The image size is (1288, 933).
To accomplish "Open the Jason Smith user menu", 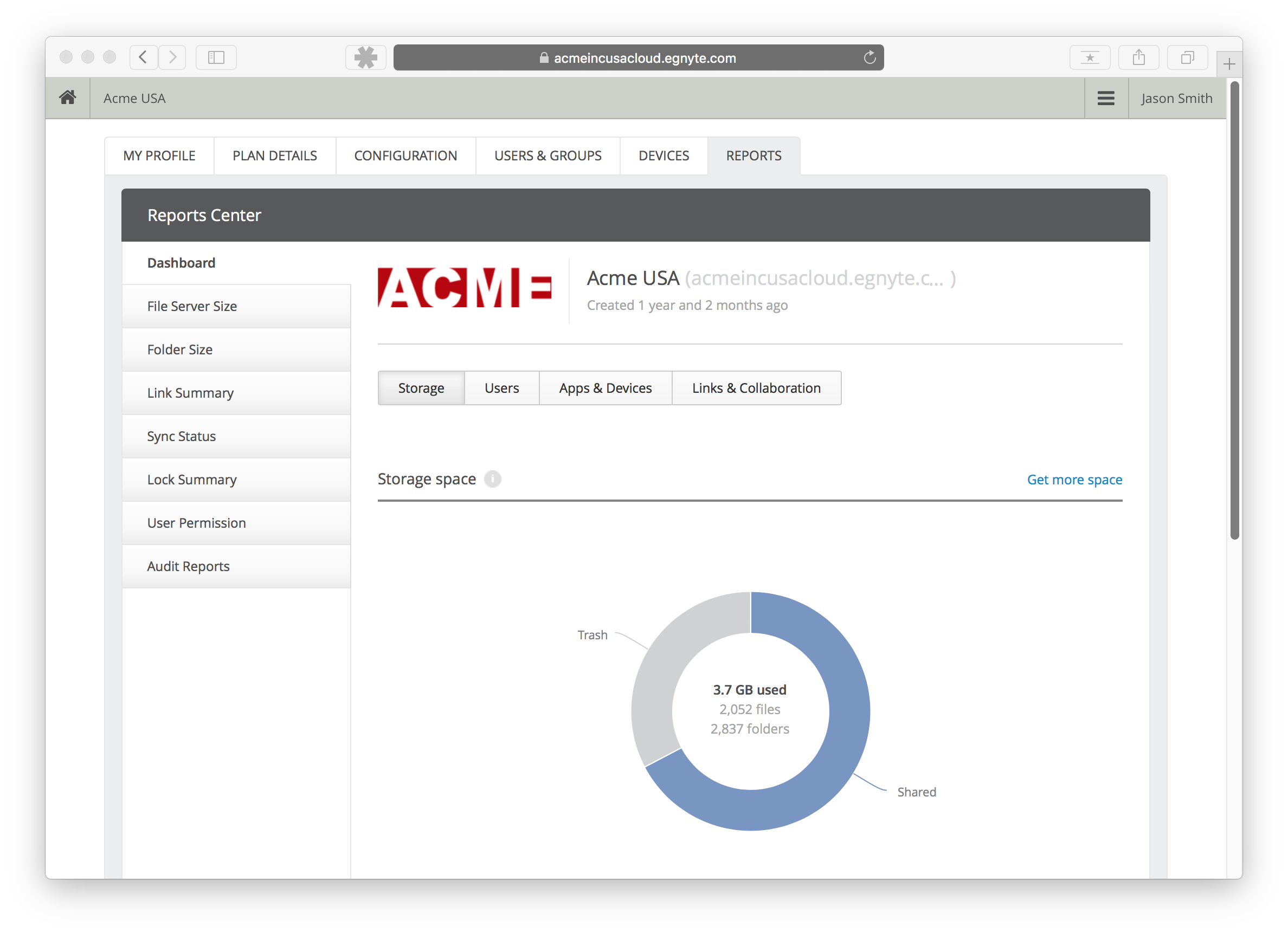I will [1176, 98].
